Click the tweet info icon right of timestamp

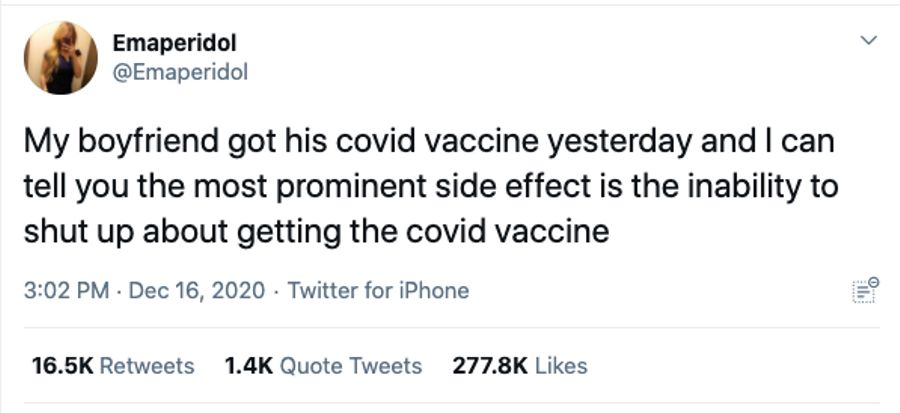click(x=865, y=291)
